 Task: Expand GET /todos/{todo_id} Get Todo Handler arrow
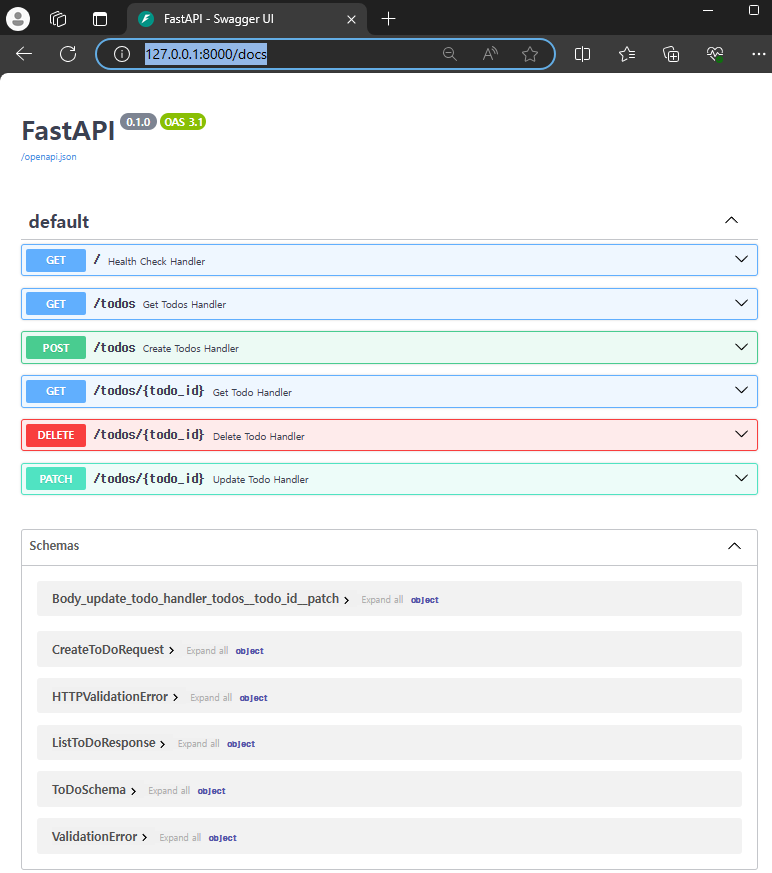tap(741, 390)
